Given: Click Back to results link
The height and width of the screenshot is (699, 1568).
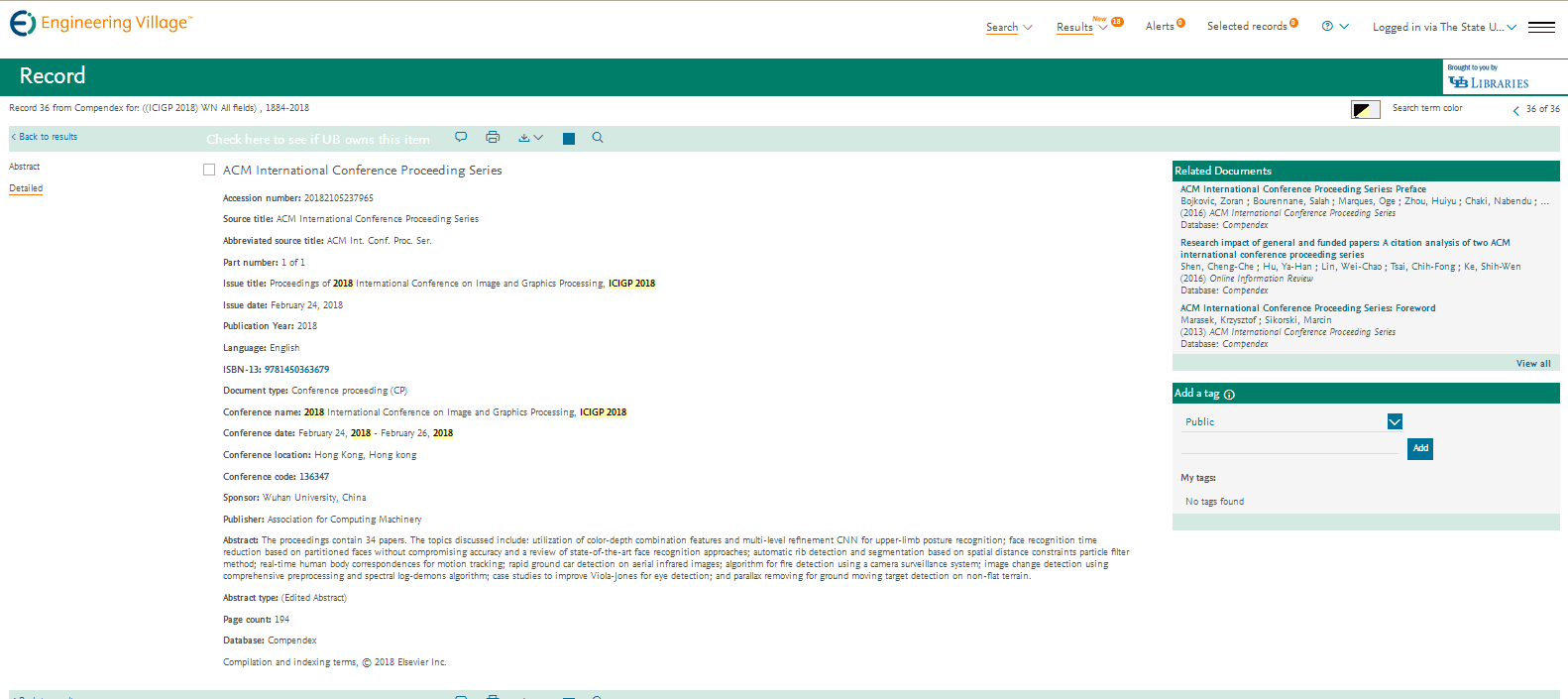Looking at the screenshot, I should [x=45, y=137].
